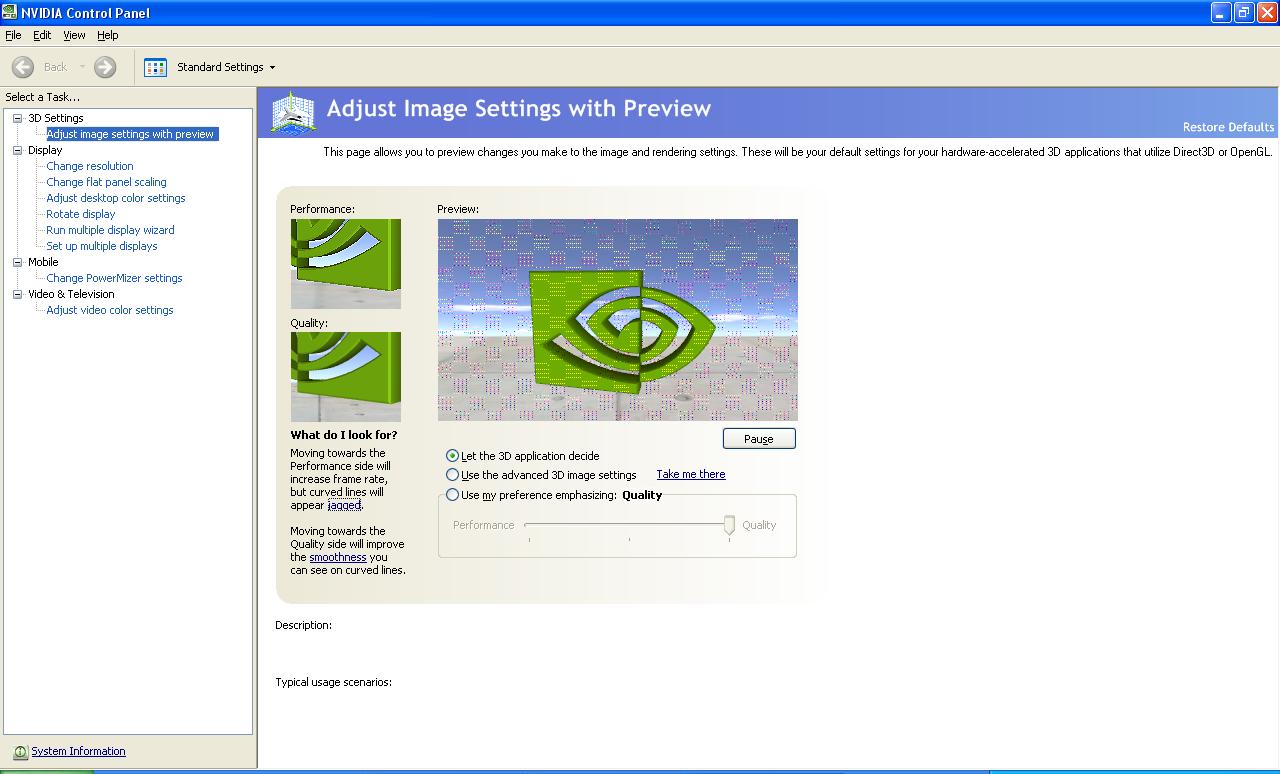
Task: Open 'Adjust video color settings' task
Action: click(x=110, y=310)
